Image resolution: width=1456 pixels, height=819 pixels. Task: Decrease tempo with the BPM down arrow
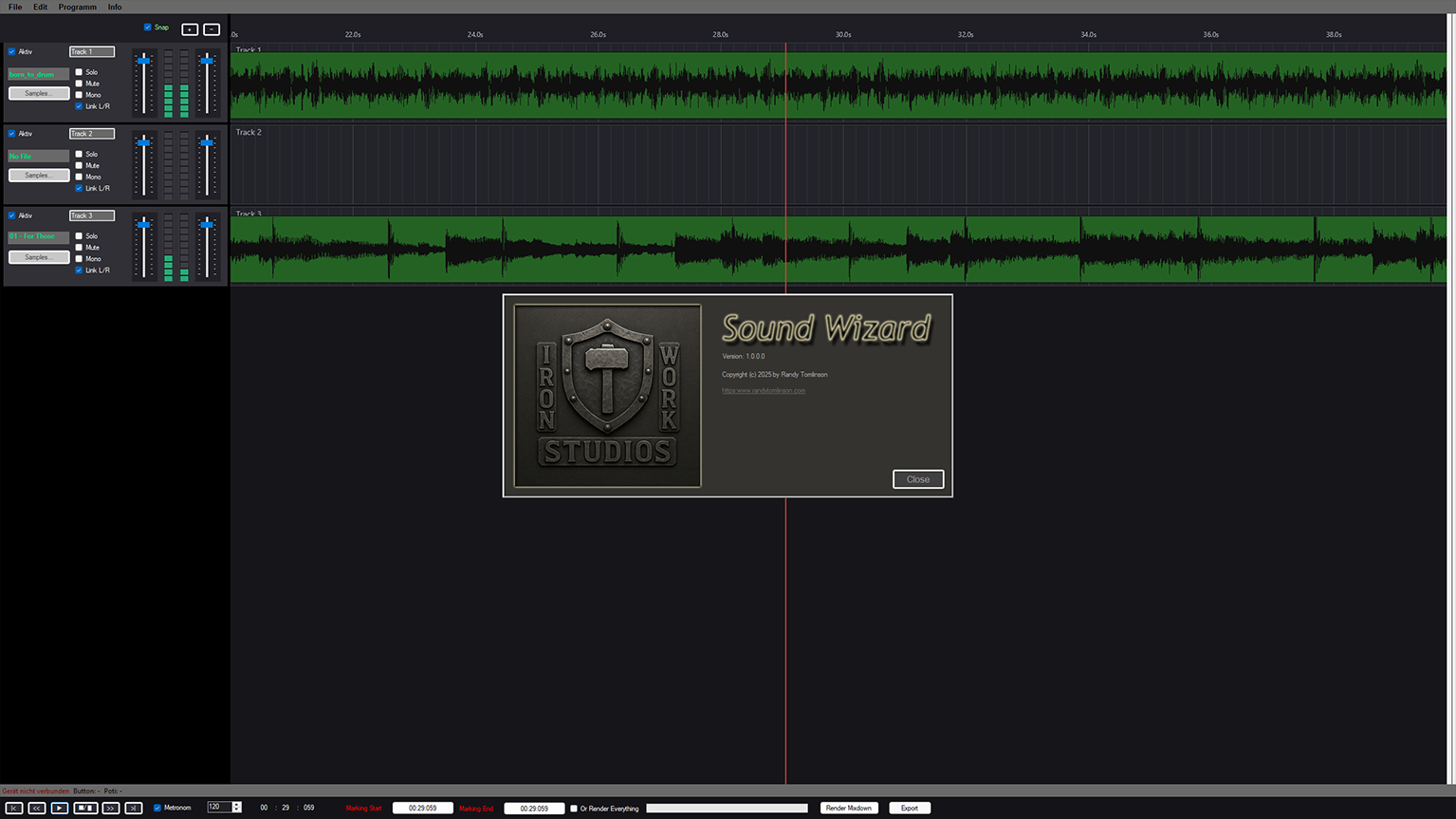(x=237, y=810)
